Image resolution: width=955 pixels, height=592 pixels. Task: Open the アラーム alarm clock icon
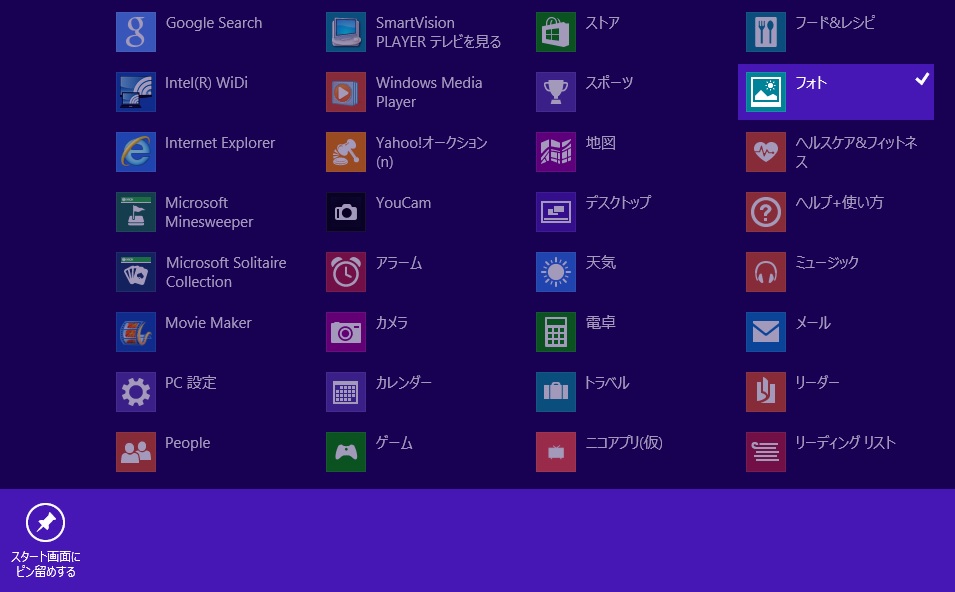tap(346, 272)
